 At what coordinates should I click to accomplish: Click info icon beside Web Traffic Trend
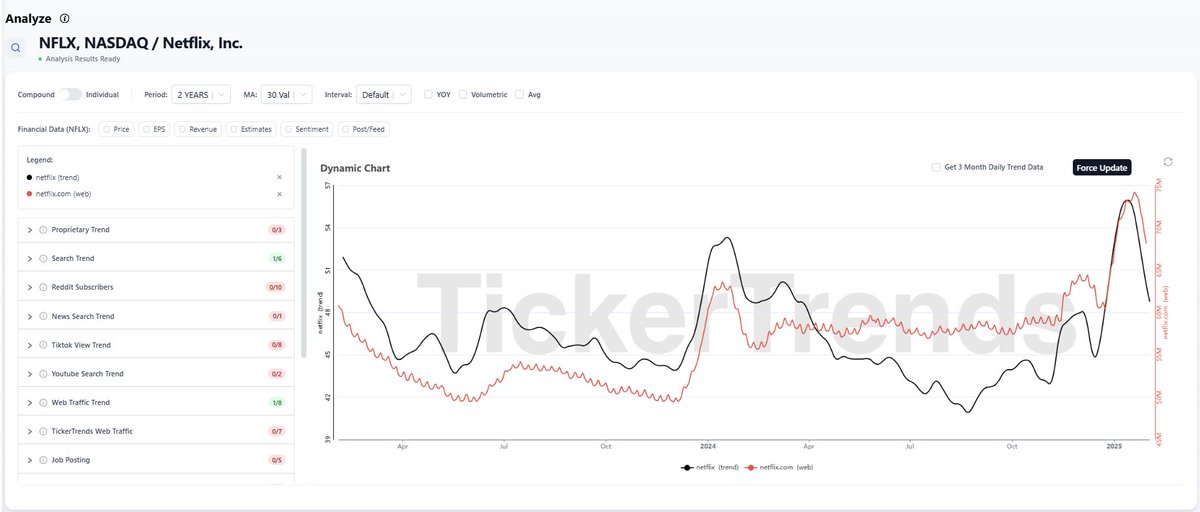click(44, 403)
